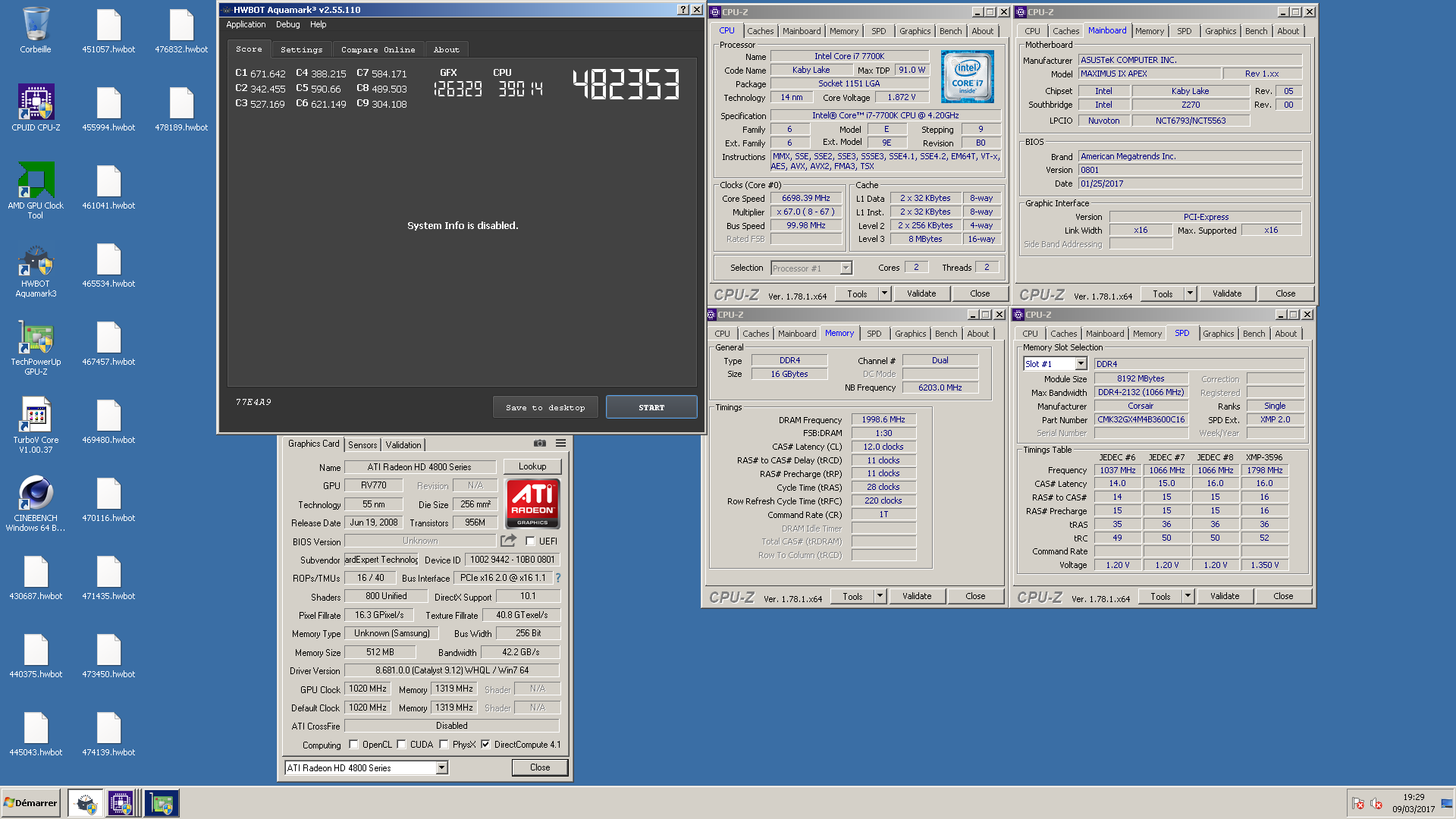The image size is (1456, 819).
Task: Open the GPU-Z taskbar icon
Action: point(162,803)
